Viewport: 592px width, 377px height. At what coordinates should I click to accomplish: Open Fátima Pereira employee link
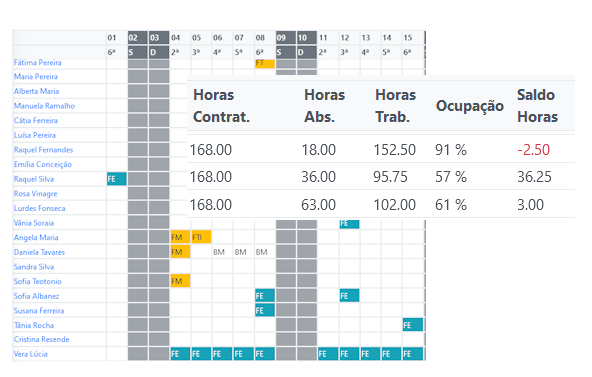(37, 63)
